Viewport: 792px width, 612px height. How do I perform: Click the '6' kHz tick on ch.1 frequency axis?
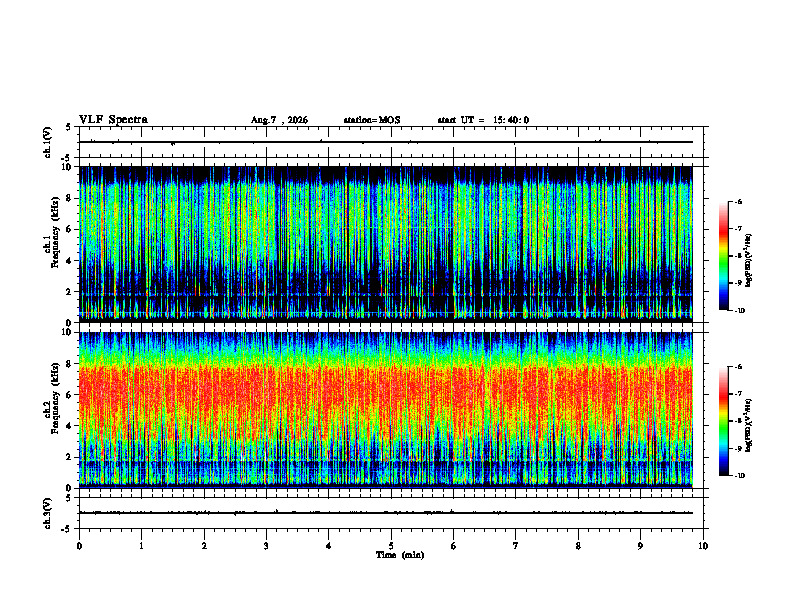coord(70,230)
